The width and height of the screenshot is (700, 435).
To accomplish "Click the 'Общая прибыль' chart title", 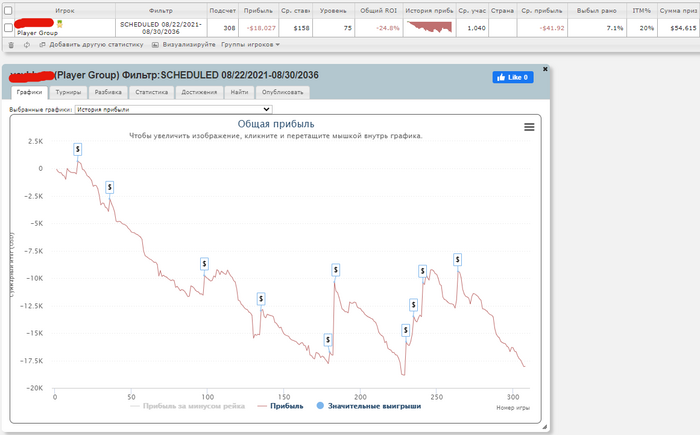I will click(x=276, y=124).
